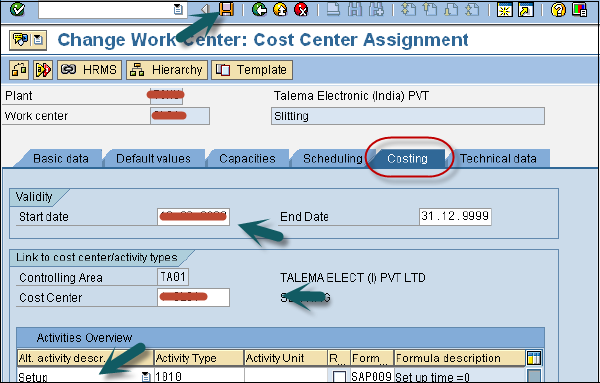
Task: Open Help question mark icon
Action: 558,10
